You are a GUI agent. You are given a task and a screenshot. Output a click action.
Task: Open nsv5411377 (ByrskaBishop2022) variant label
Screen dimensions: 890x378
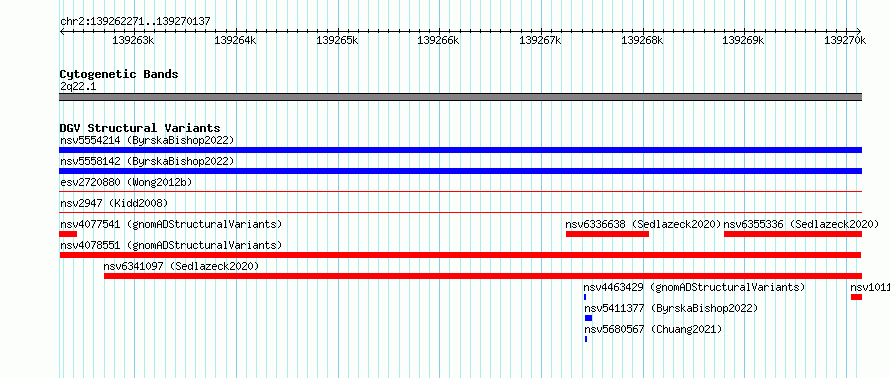point(671,308)
